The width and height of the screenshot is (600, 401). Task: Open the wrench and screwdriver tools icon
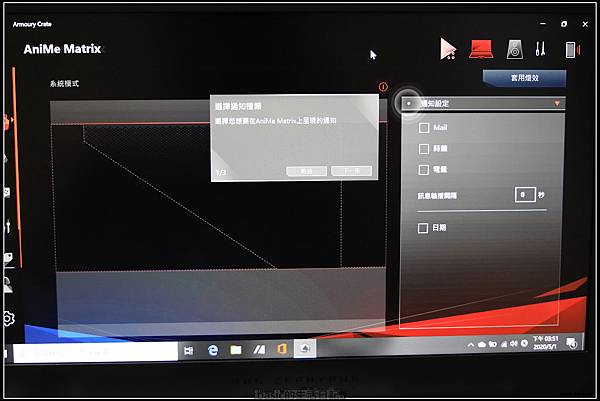tap(540, 49)
